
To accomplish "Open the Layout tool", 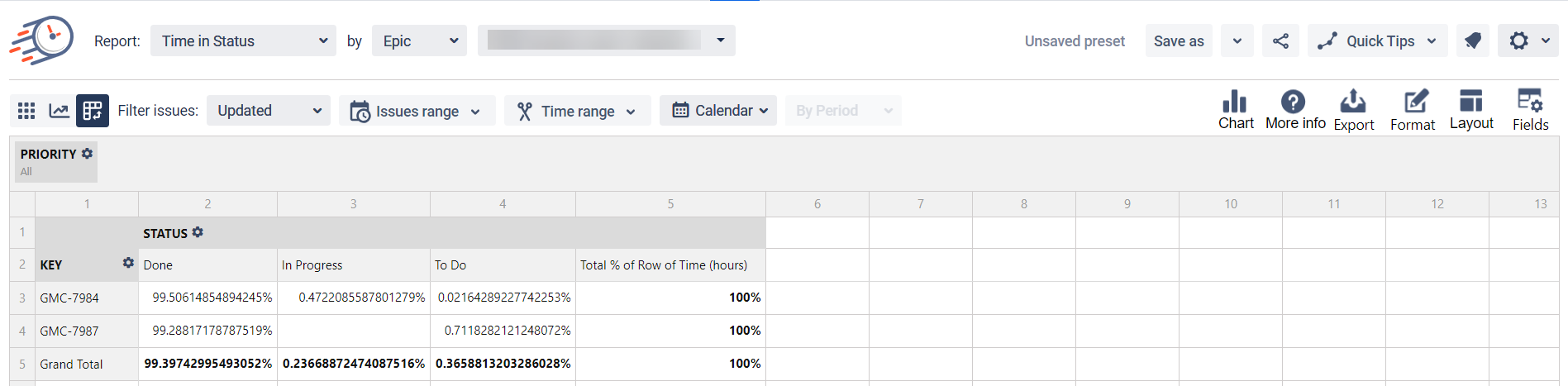I will [1471, 109].
